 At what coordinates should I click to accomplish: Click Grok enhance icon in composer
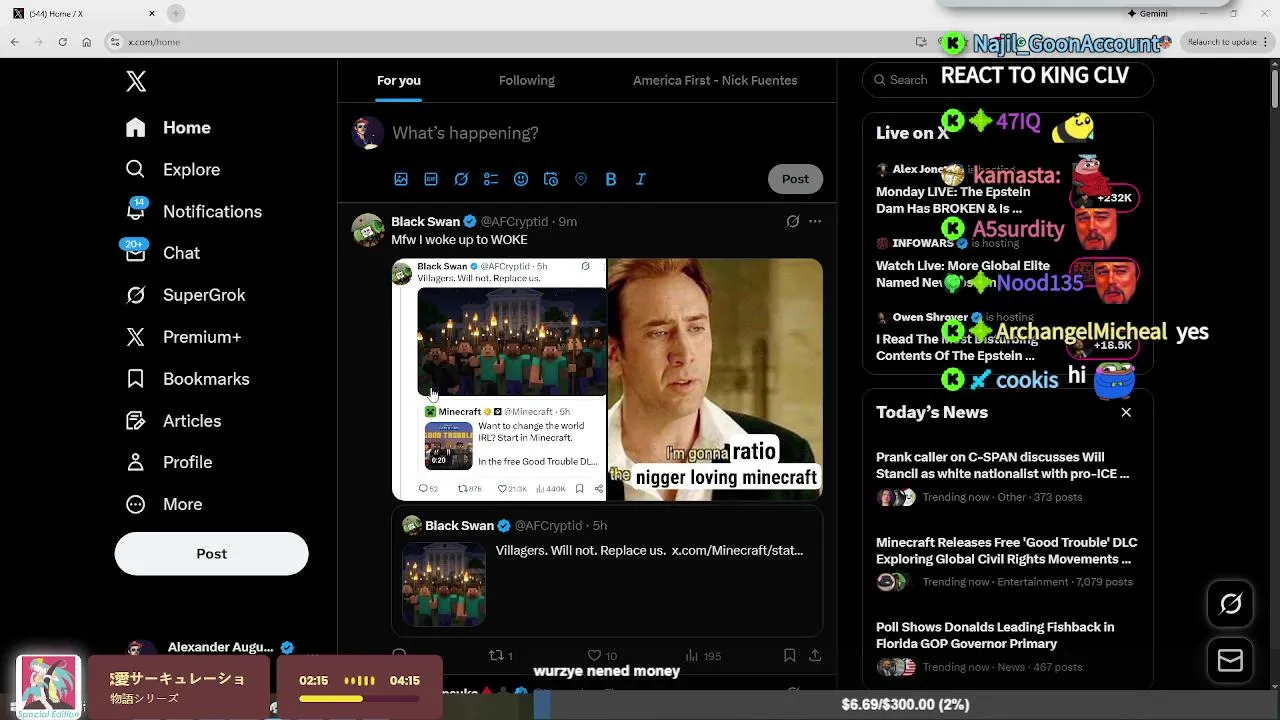coord(461,179)
